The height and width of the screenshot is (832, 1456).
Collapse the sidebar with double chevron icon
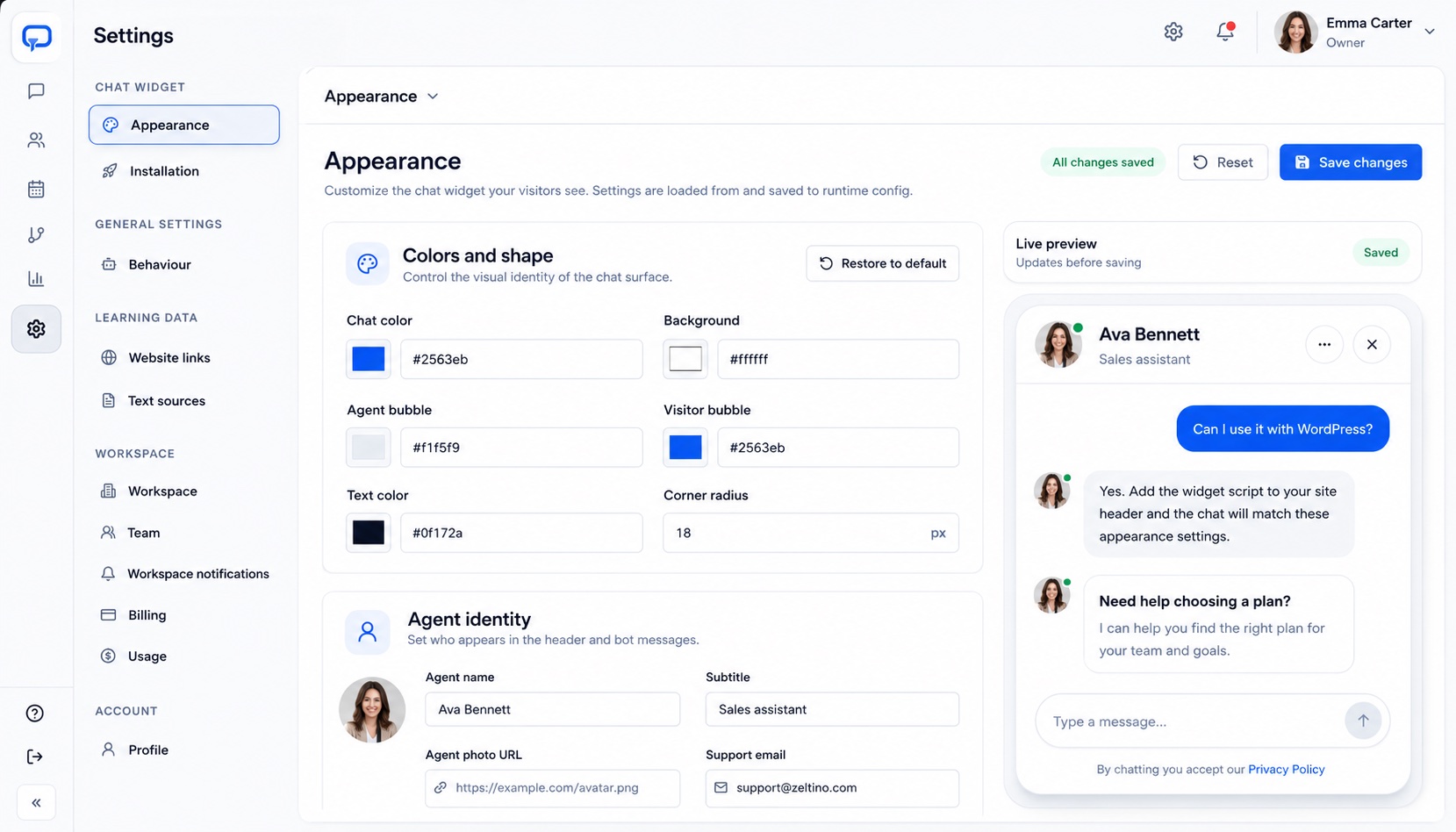(36, 802)
